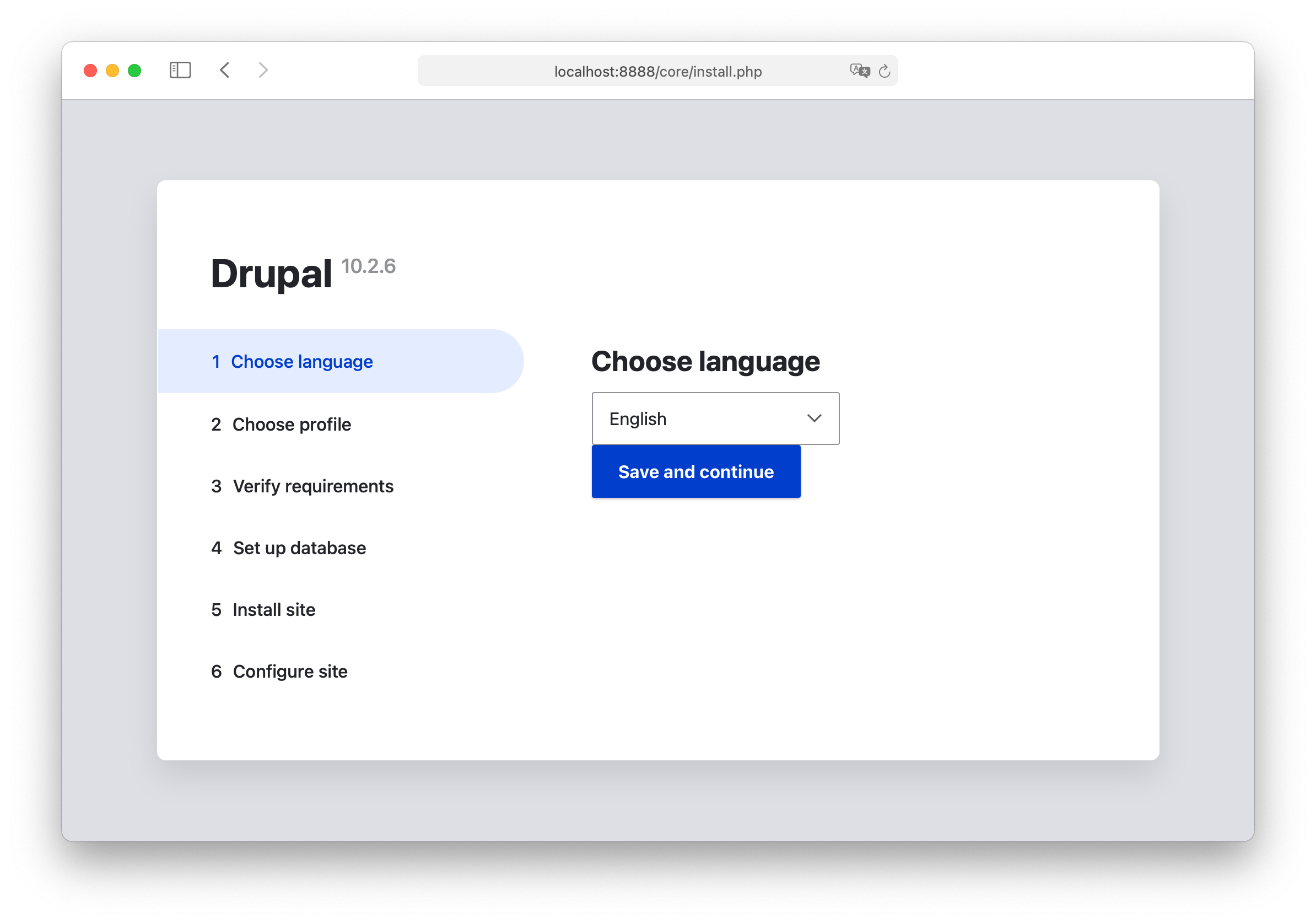Click the yellow minimize window button
Screen dimensions: 1316x923
(x=112, y=71)
